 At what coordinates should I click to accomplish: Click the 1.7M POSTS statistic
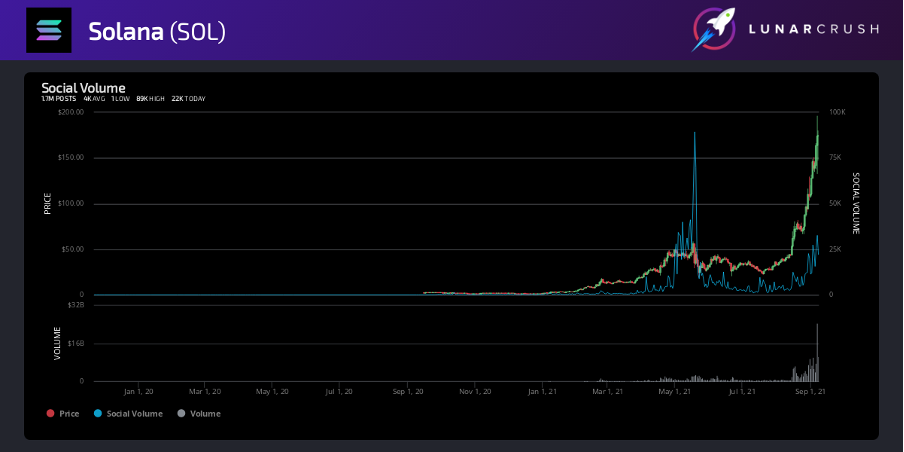tap(58, 99)
